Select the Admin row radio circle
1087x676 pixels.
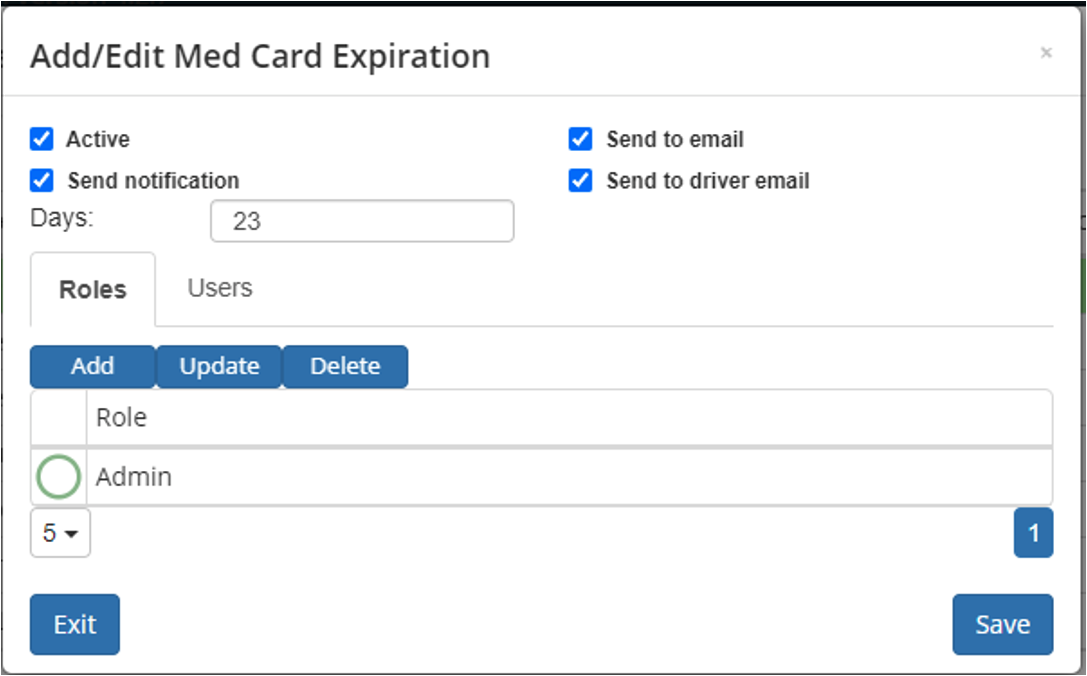coord(58,477)
